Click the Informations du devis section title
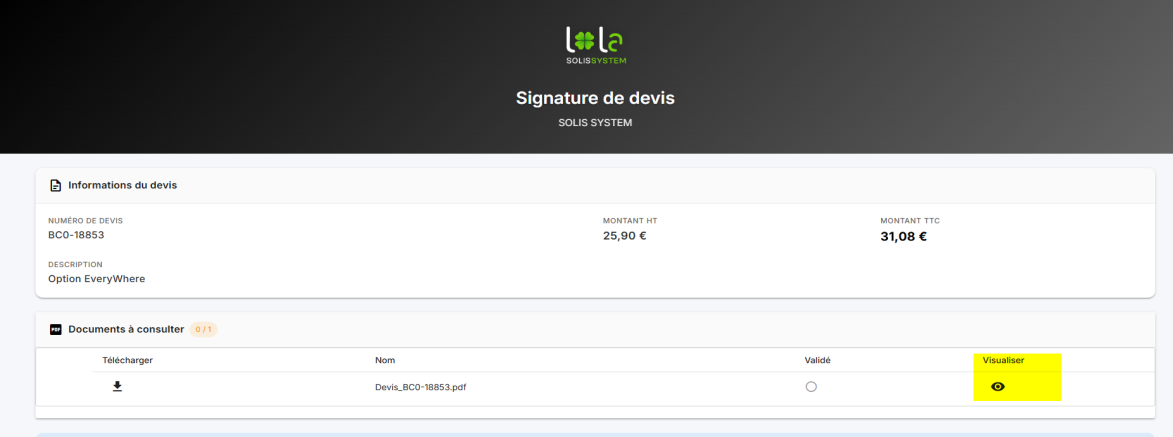This screenshot has height=437, width=1173. coord(123,185)
